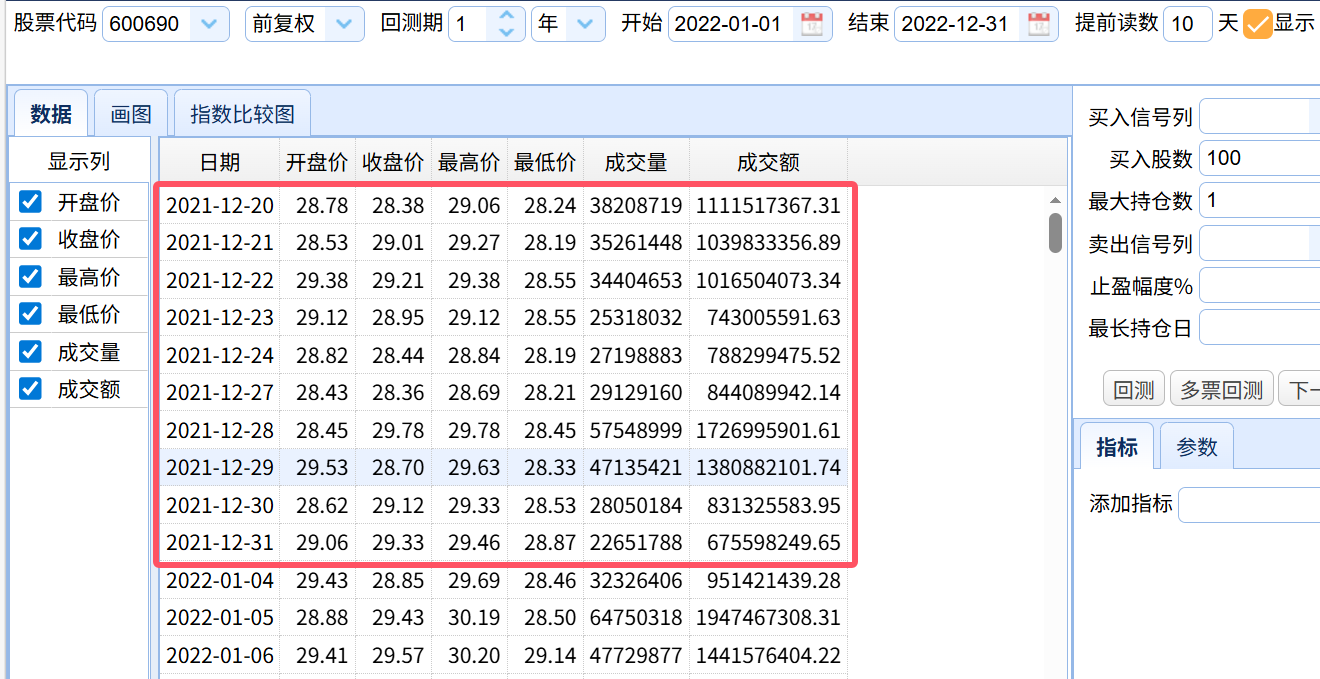Select the row dated 2021-12-22
Screen dimensions: 1320x679
click(504, 281)
